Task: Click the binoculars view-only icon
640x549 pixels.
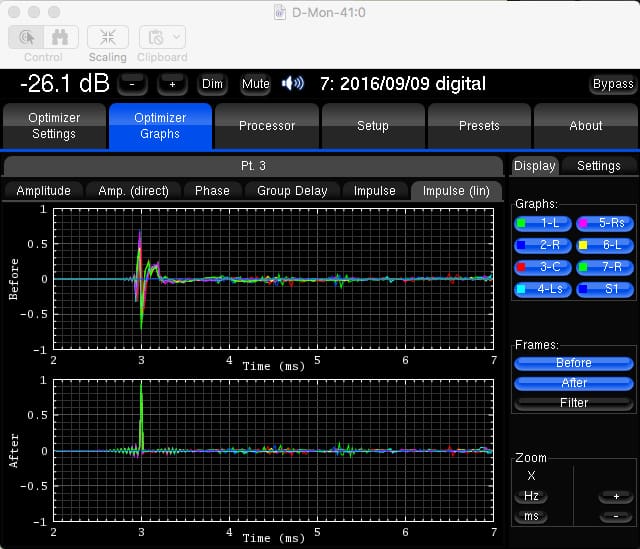Action: (x=60, y=38)
